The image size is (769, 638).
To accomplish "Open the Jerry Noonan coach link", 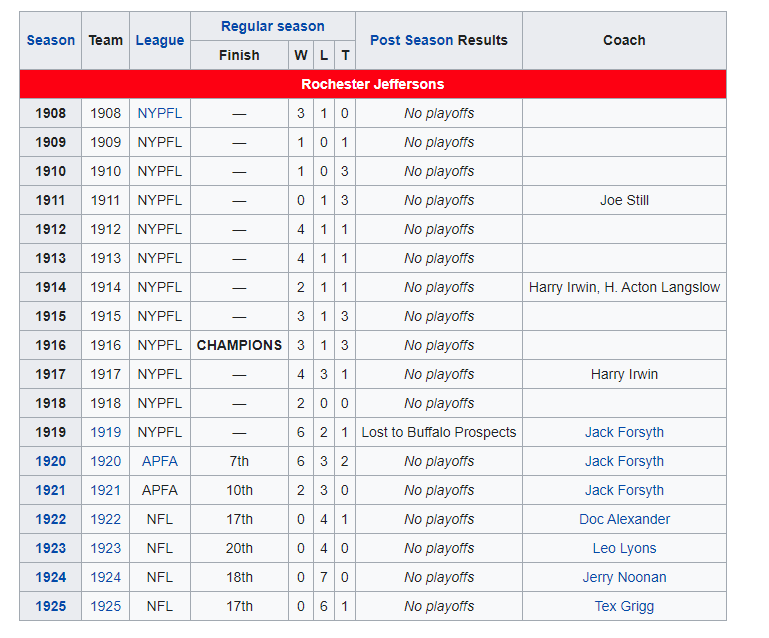I will click(624, 577).
